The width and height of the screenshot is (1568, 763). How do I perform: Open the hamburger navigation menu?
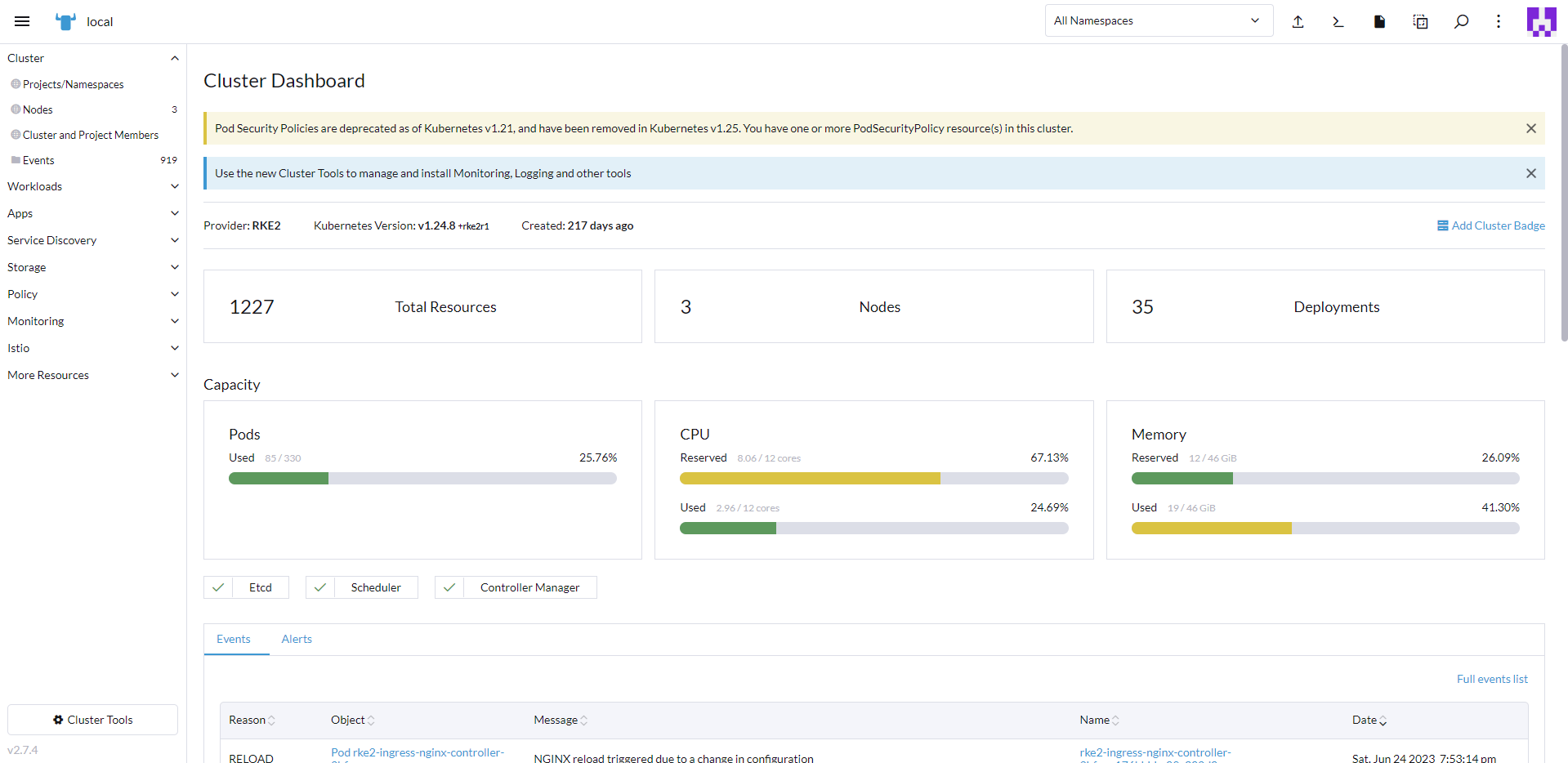pos(22,21)
